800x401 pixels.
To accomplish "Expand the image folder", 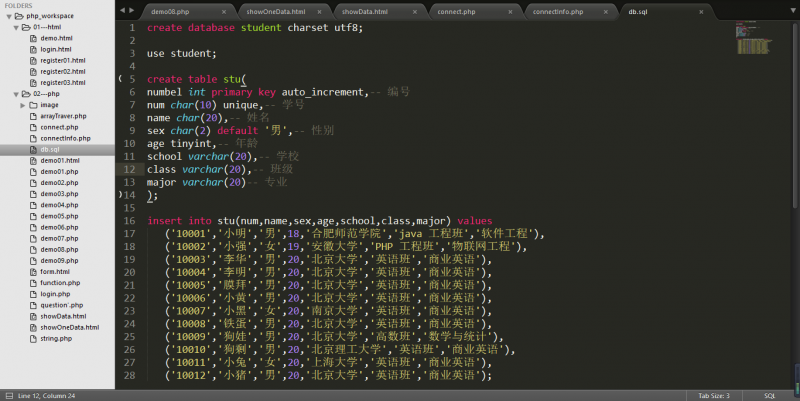I will [23, 105].
